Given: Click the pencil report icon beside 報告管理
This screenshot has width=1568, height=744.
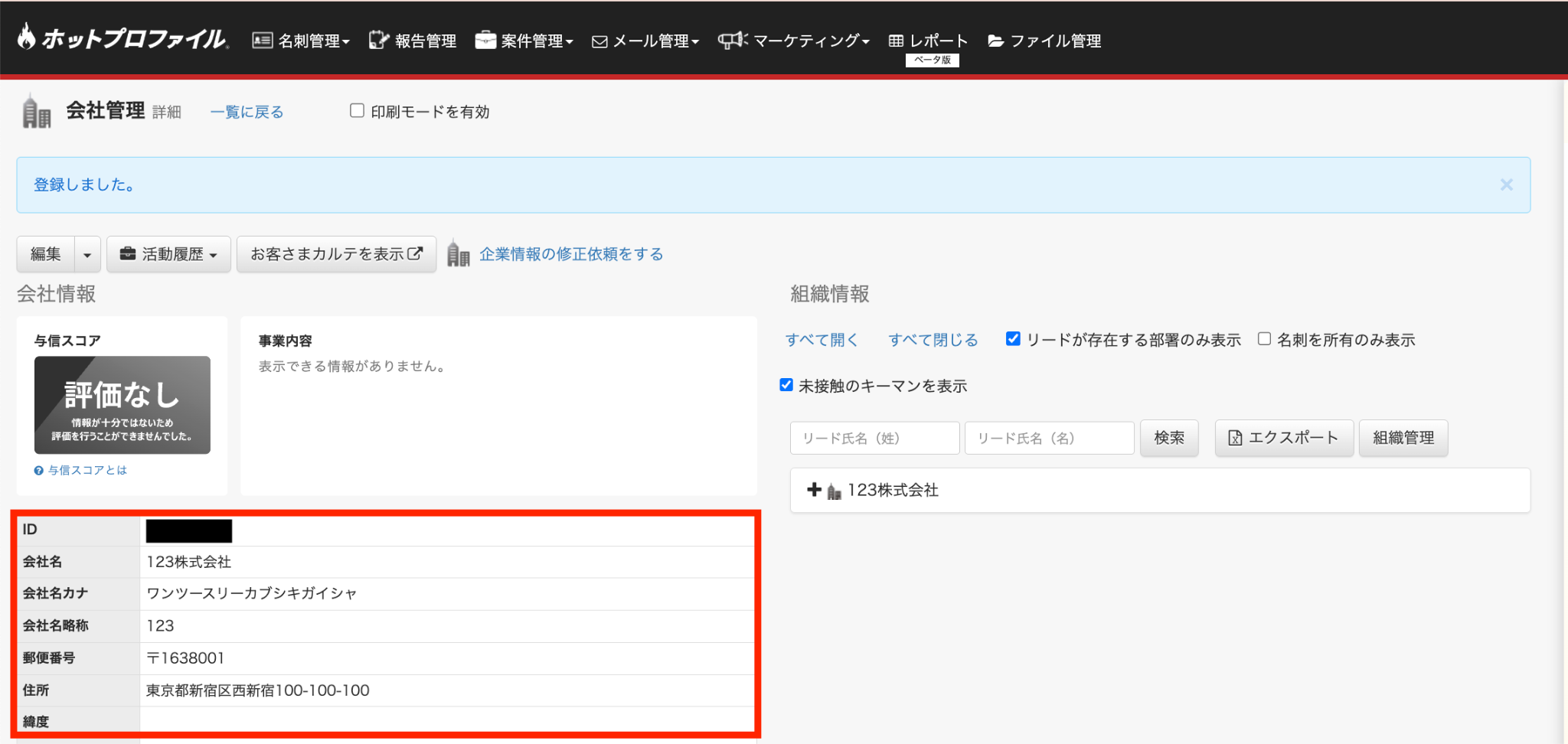Looking at the screenshot, I should [x=379, y=41].
